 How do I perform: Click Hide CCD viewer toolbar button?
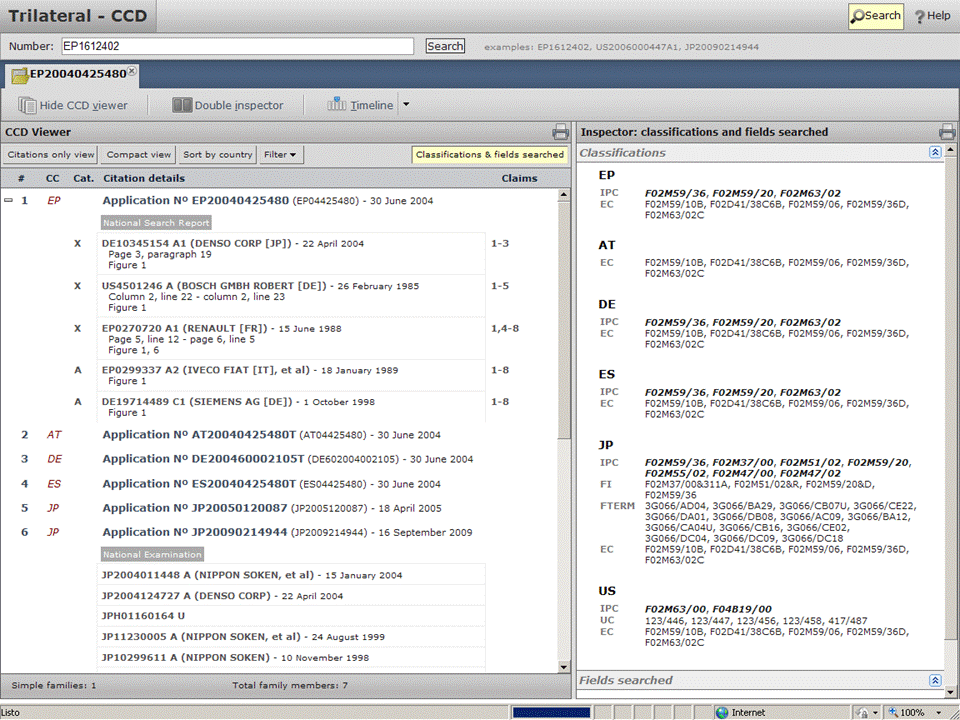[73, 105]
